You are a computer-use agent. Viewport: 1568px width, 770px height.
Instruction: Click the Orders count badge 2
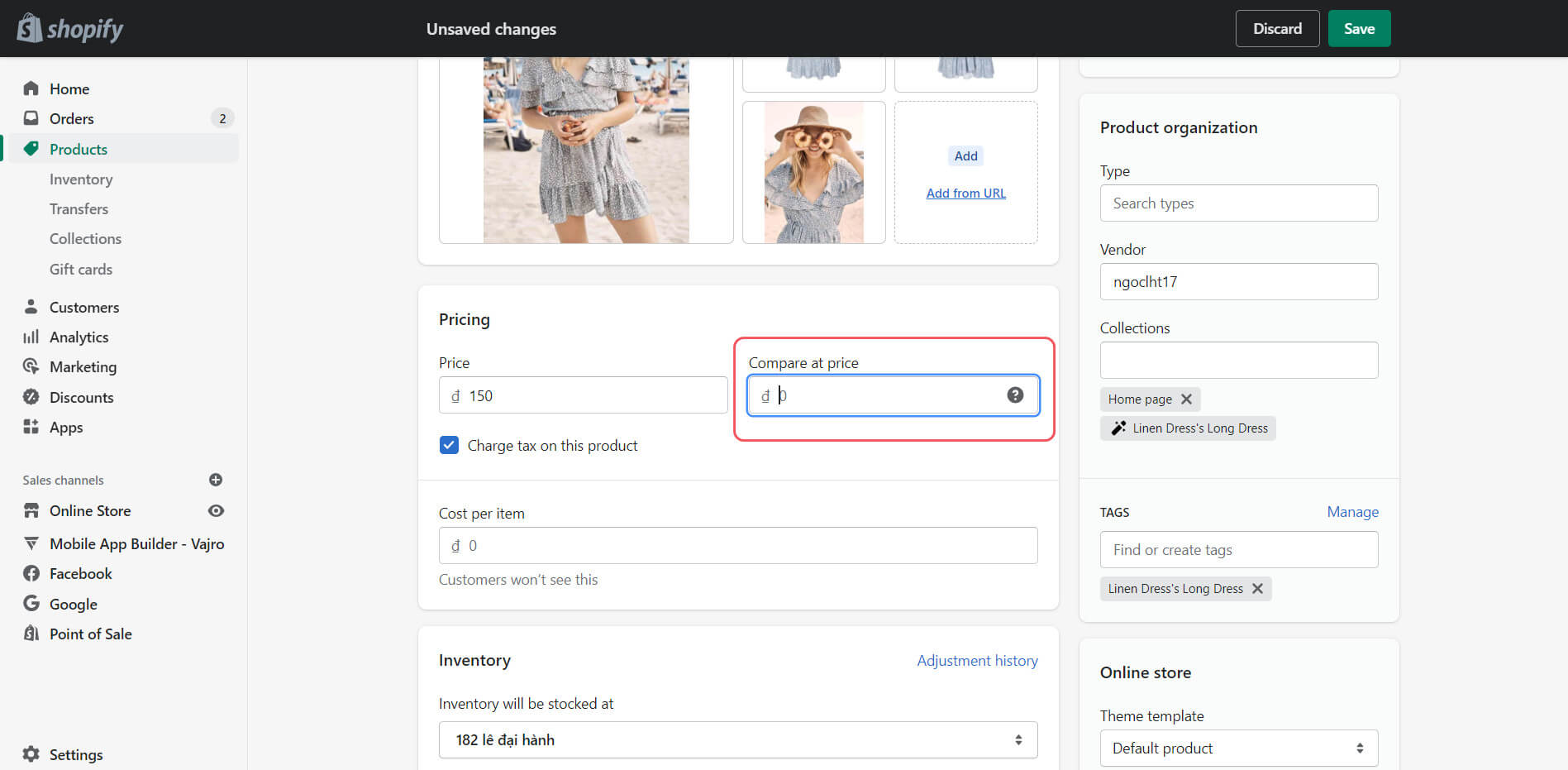coord(222,118)
